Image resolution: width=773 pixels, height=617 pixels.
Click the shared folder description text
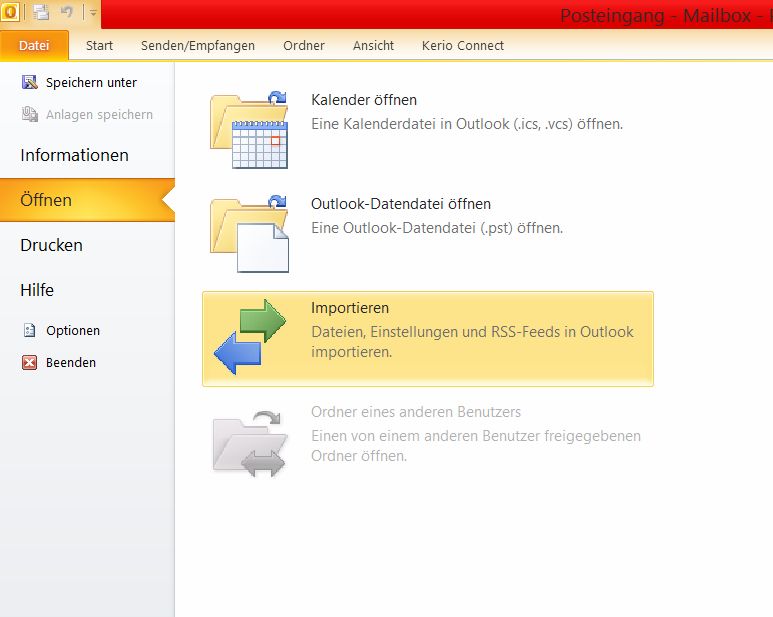pos(476,446)
